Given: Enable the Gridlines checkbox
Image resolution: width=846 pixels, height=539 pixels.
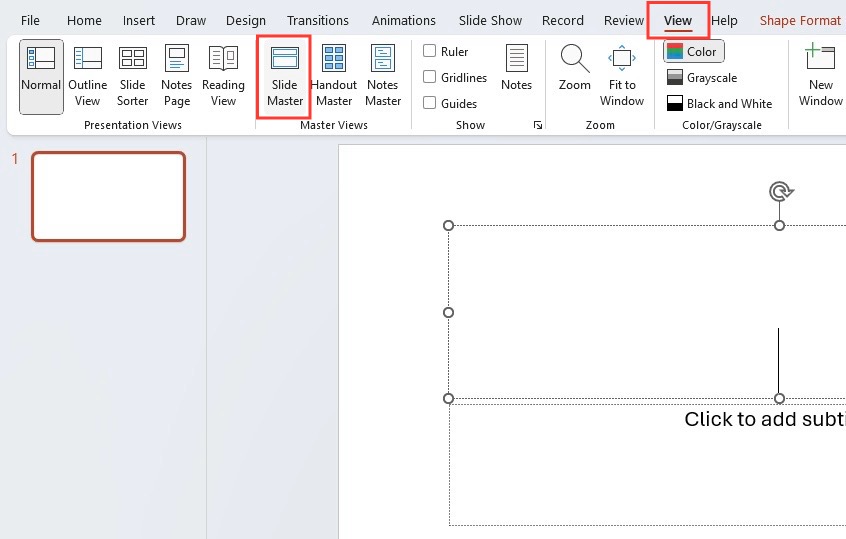Looking at the screenshot, I should [x=429, y=77].
